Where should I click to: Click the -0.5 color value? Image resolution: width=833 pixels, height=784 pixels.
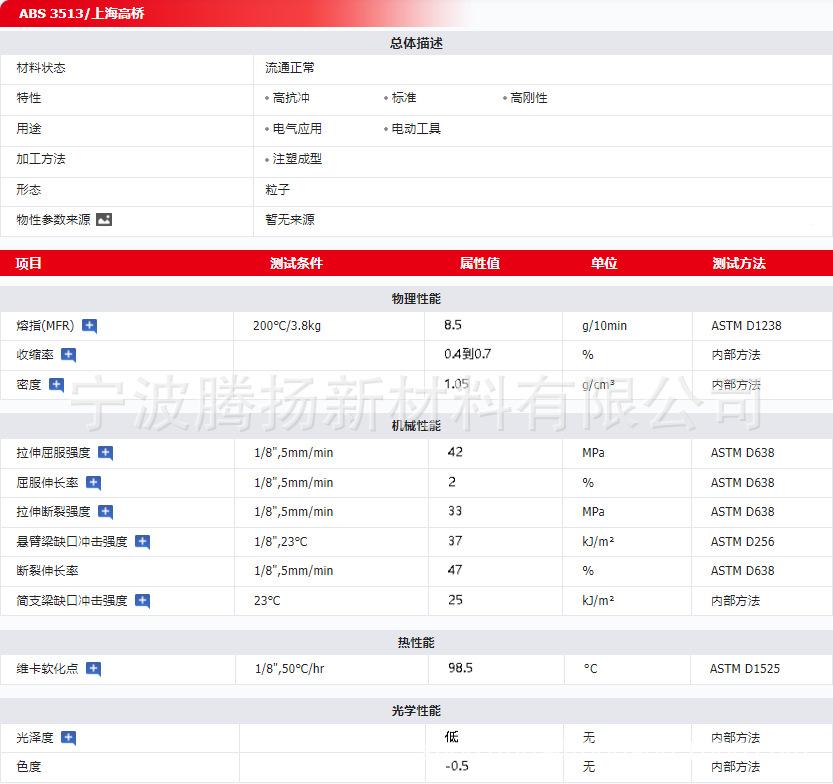coord(457,766)
